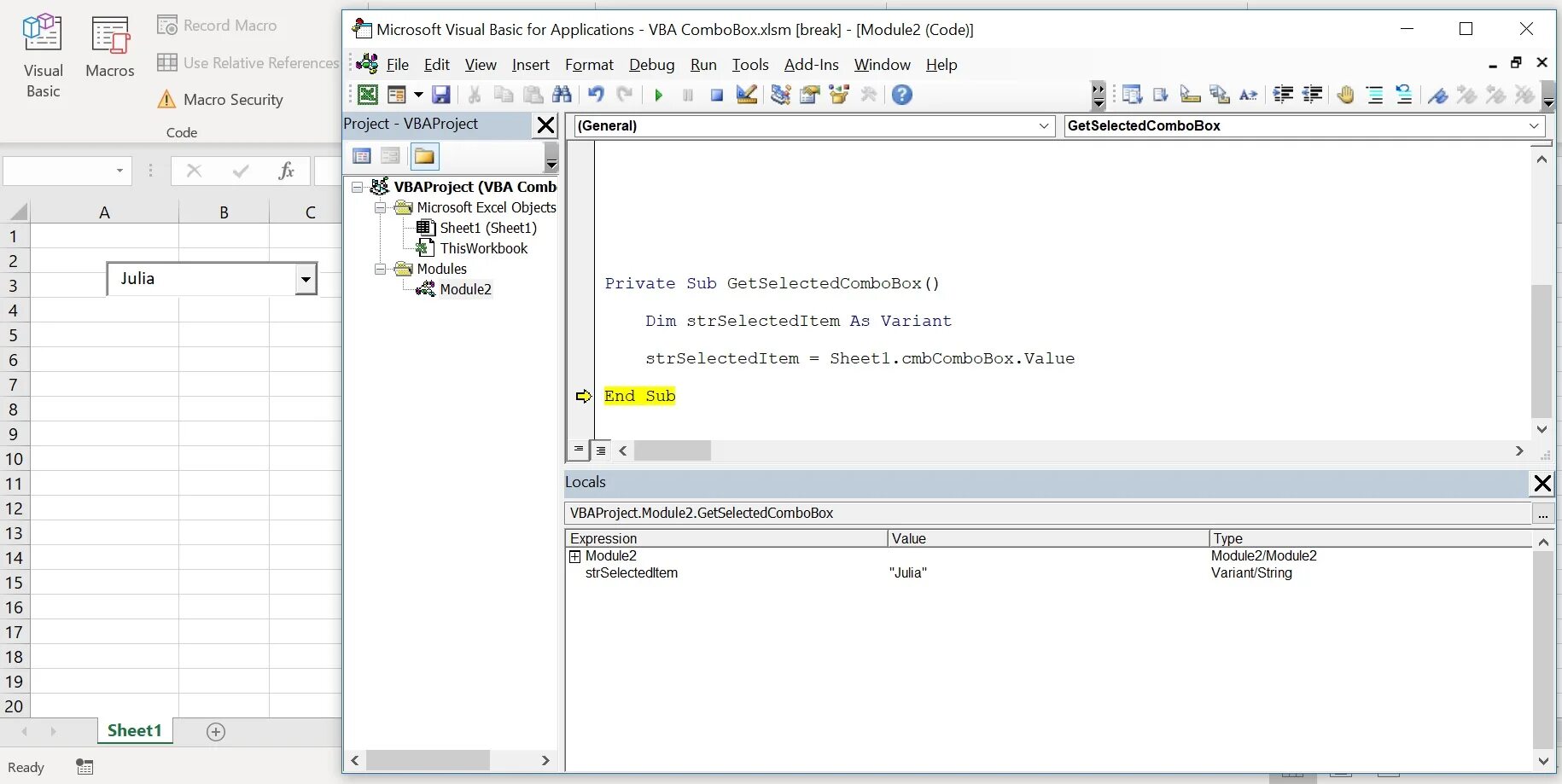1562x784 pixels.
Task: Close the Project - VBAProject pane
Action: (545, 125)
